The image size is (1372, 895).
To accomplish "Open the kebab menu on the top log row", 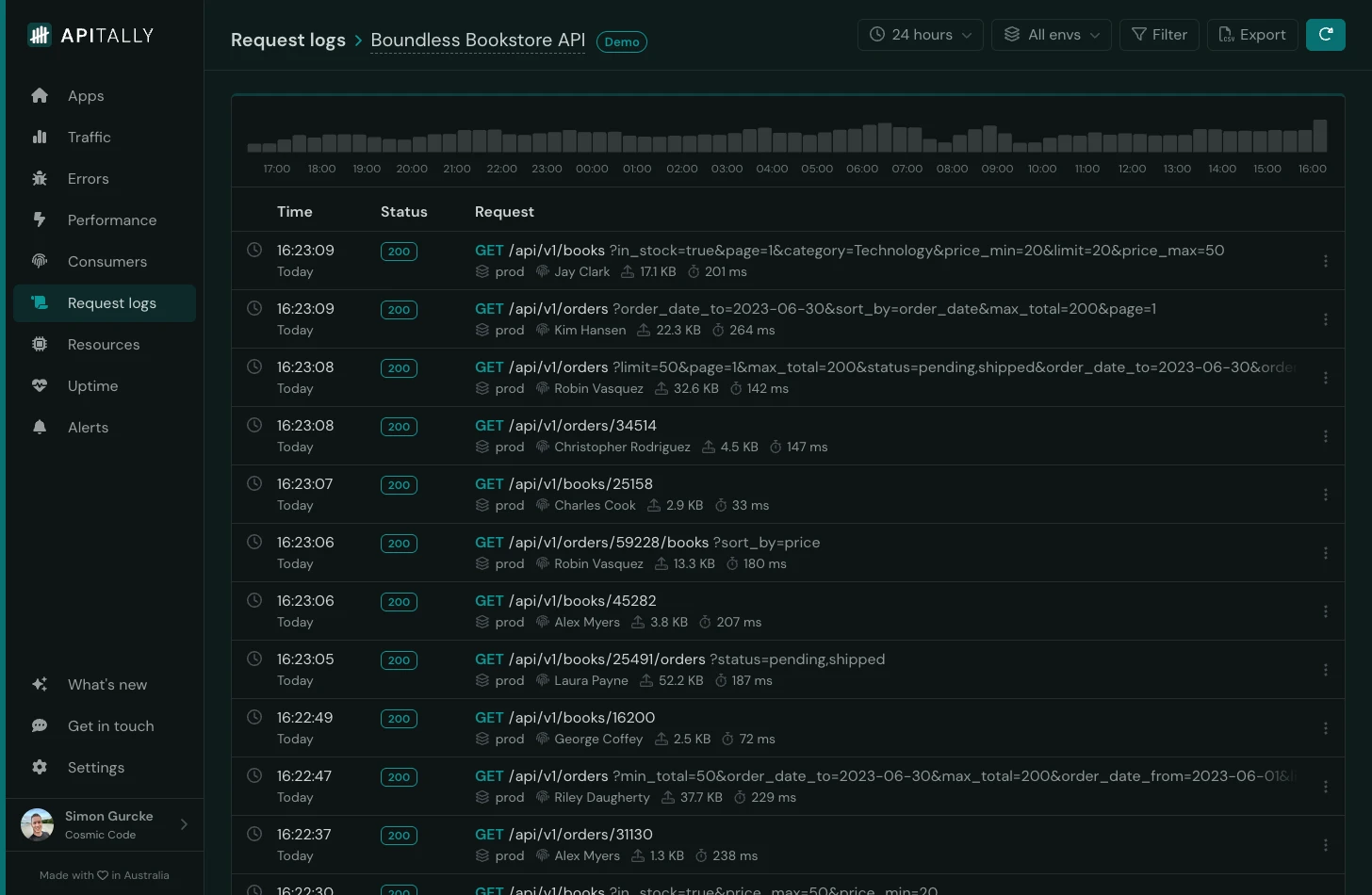I will pyautogui.click(x=1326, y=260).
